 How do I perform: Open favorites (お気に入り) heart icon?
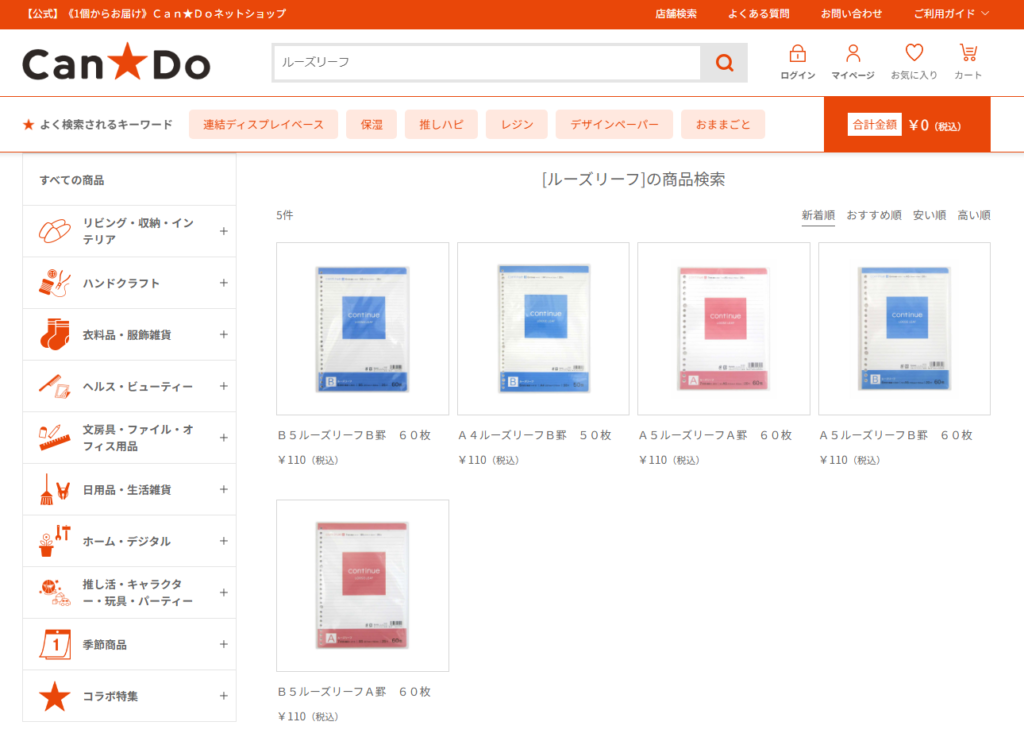click(x=914, y=53)
